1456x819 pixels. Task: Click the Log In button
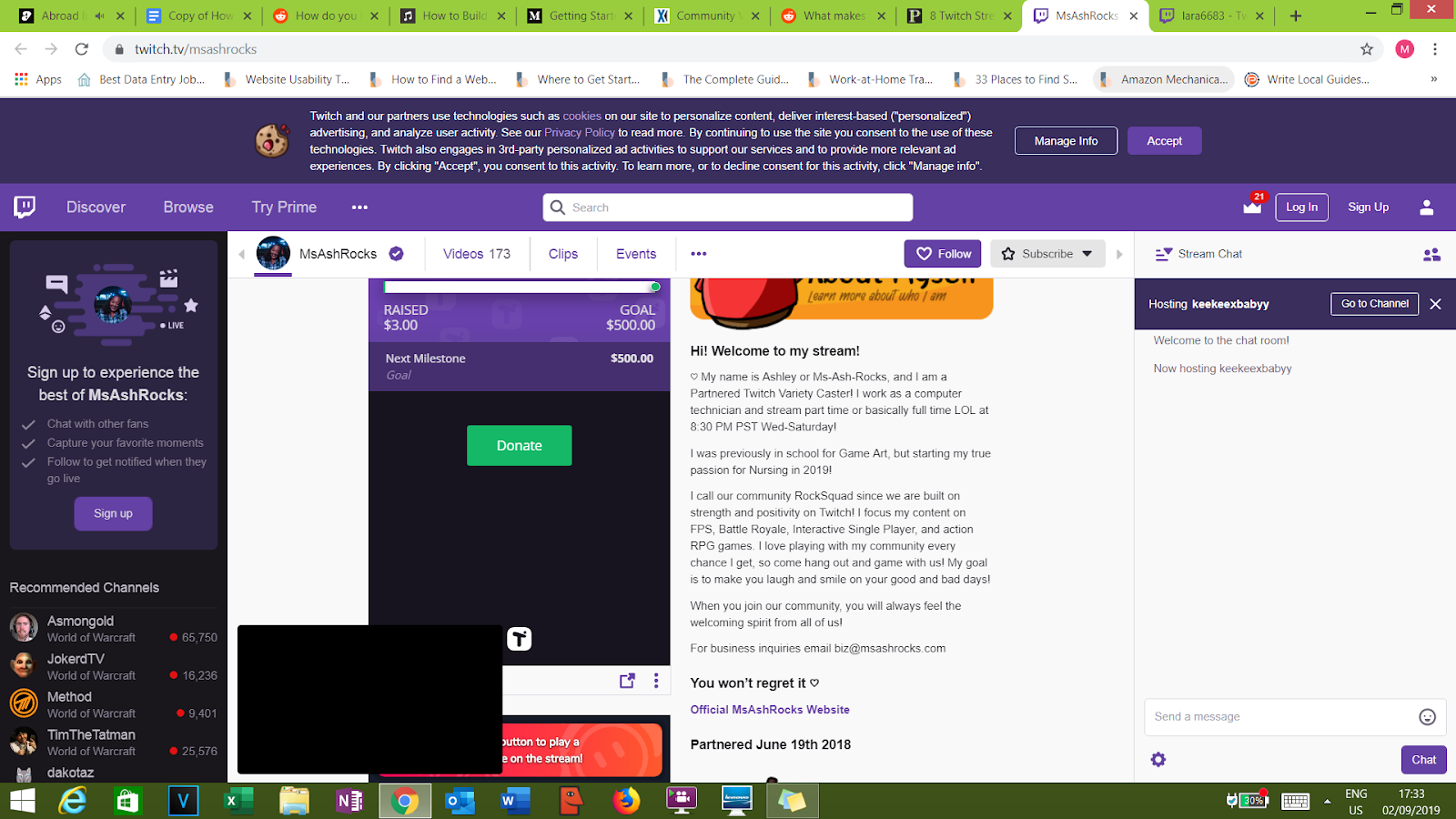pos(1301,207)
